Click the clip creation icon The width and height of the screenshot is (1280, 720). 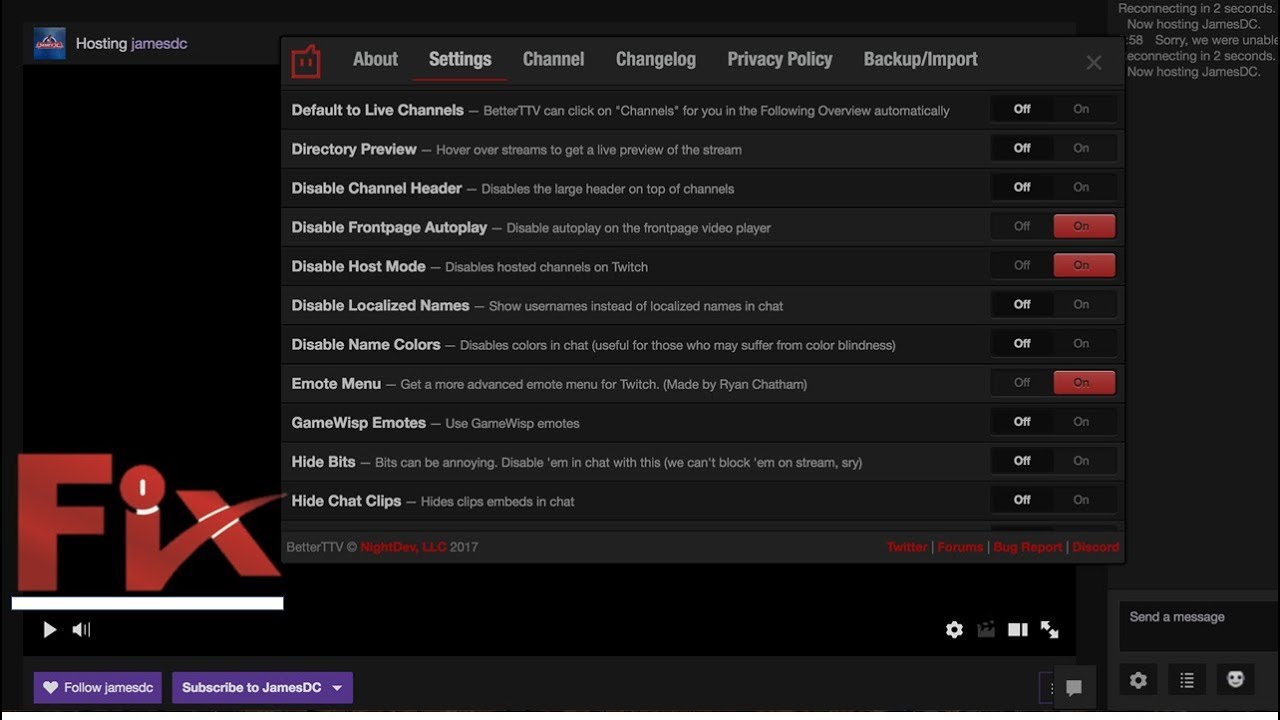coord(986,629)
